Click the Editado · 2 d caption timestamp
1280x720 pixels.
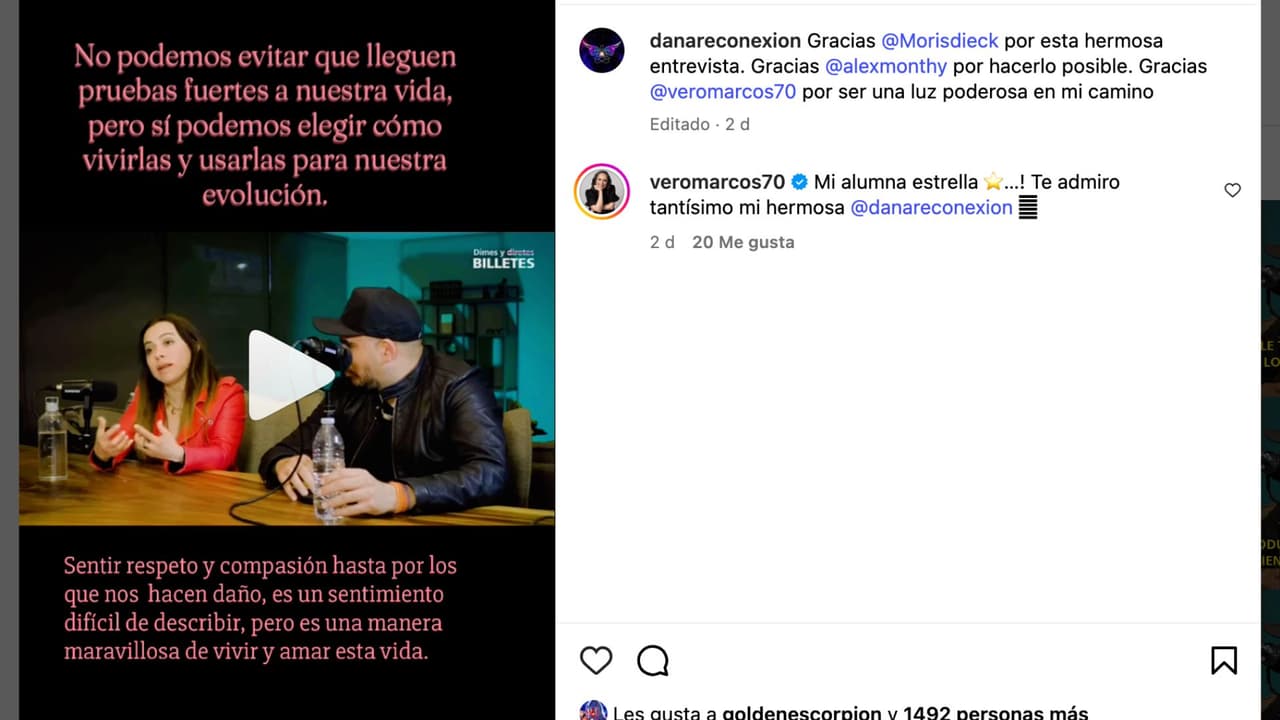[700, 124]
